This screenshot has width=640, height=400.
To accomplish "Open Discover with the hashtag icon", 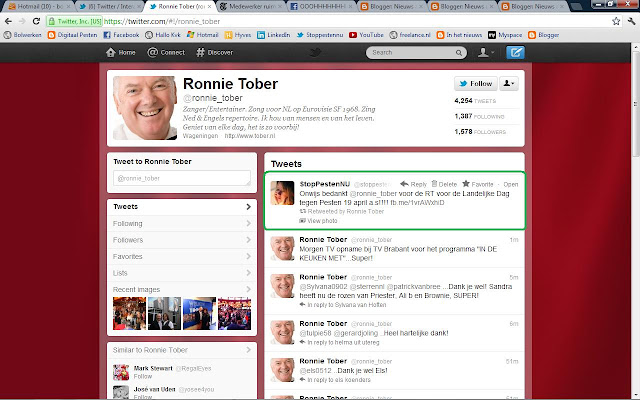I will [200, 52].
